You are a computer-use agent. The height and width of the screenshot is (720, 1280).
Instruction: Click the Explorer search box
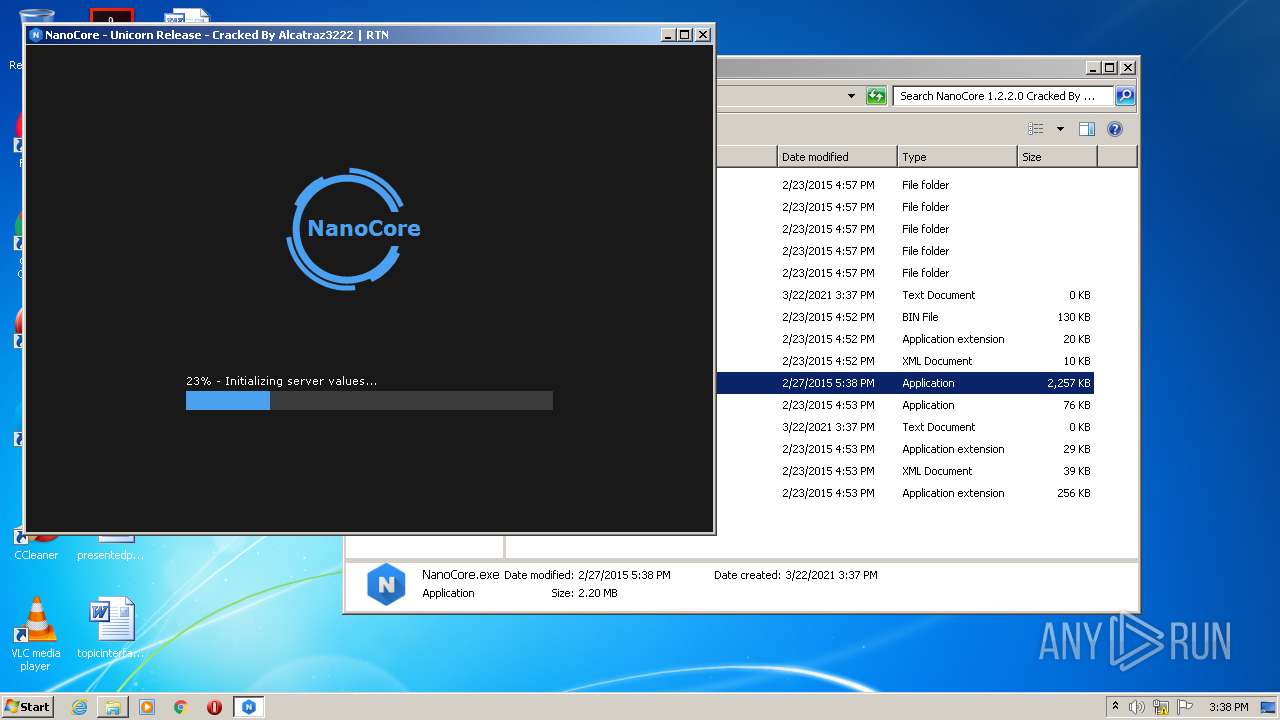[x=1003, y=96]
